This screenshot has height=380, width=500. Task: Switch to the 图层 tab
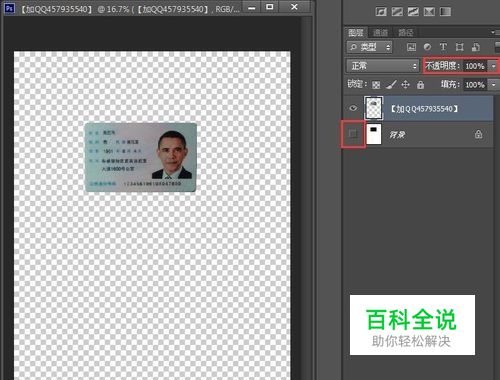[x=356, y=32]
